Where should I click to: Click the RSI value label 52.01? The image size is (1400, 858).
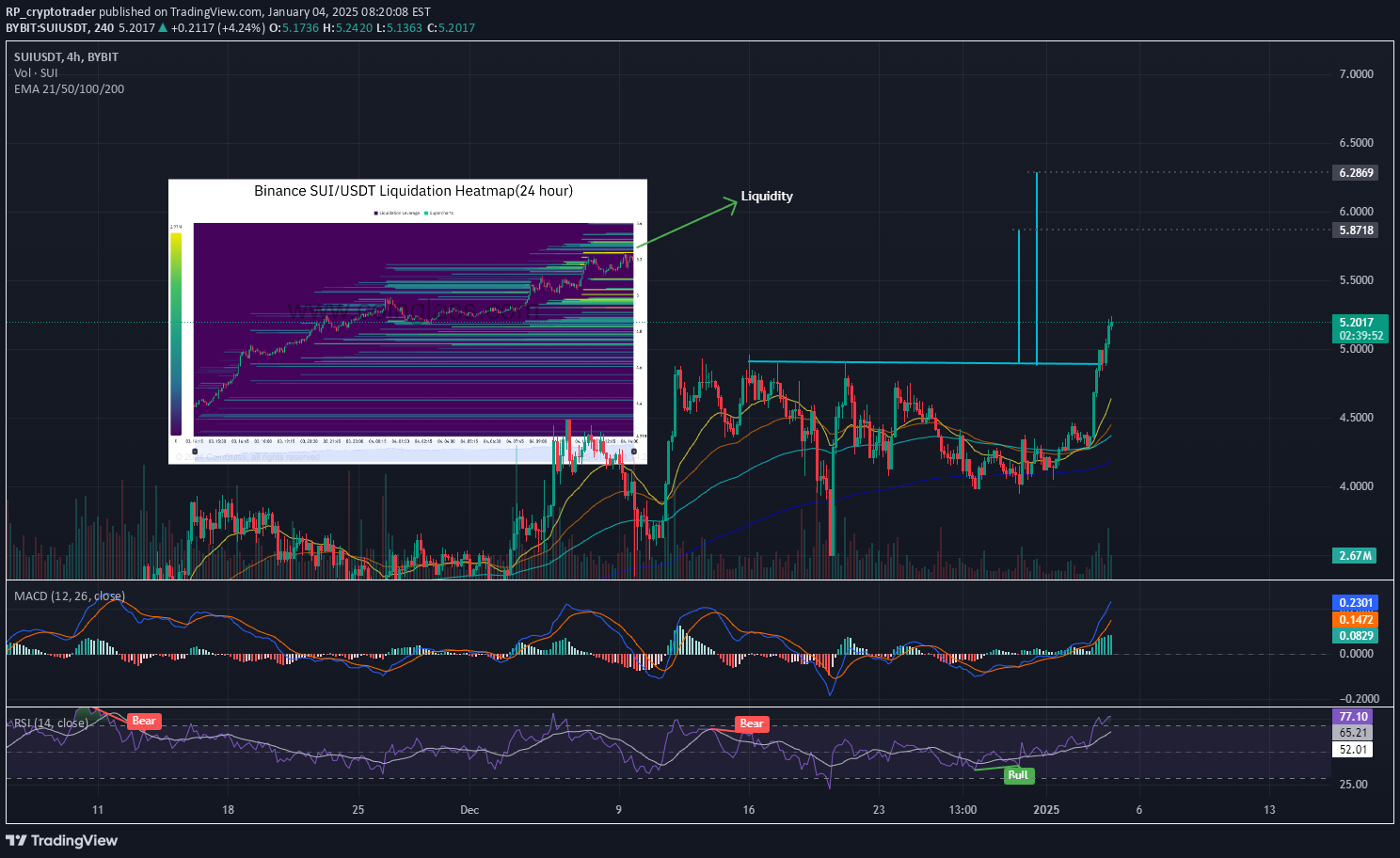[x=1353, y=749]
